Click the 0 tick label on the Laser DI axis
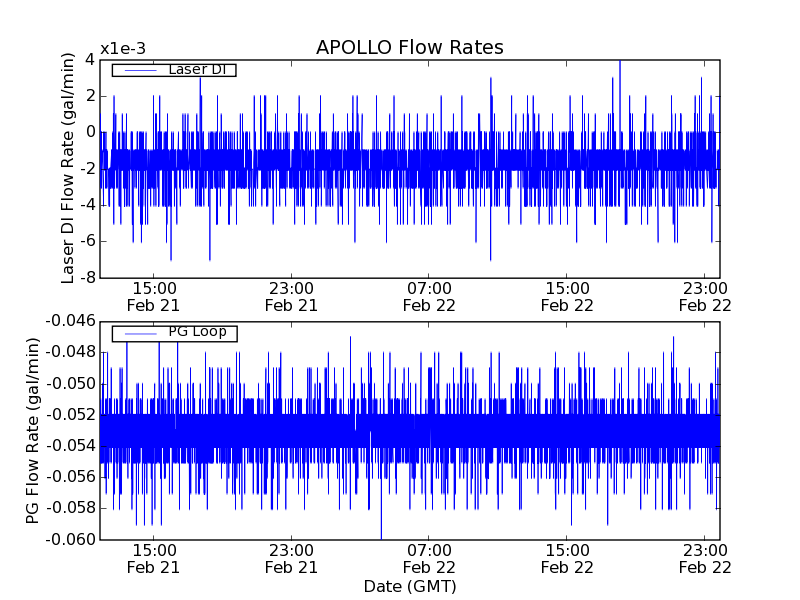This screenshot has width=800, height=600. 90,132
